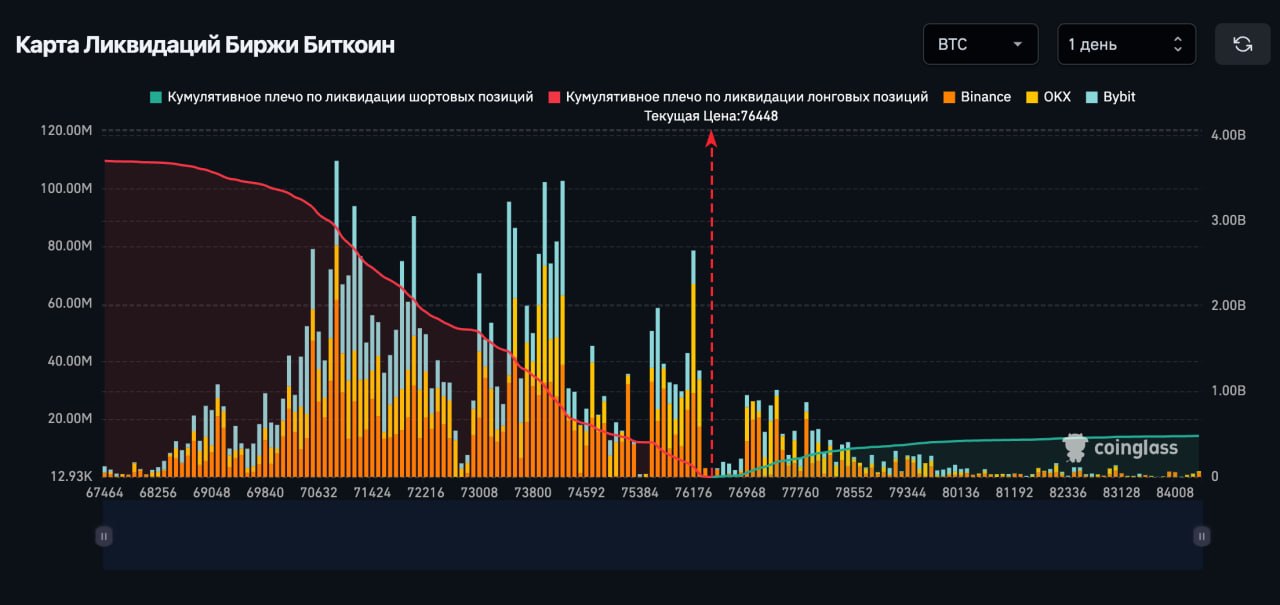Toggle the short liquidation leverage legend entry
The height and width of the screenshot is (605, 1280).
pyautogui.click(x=342, y=97)
